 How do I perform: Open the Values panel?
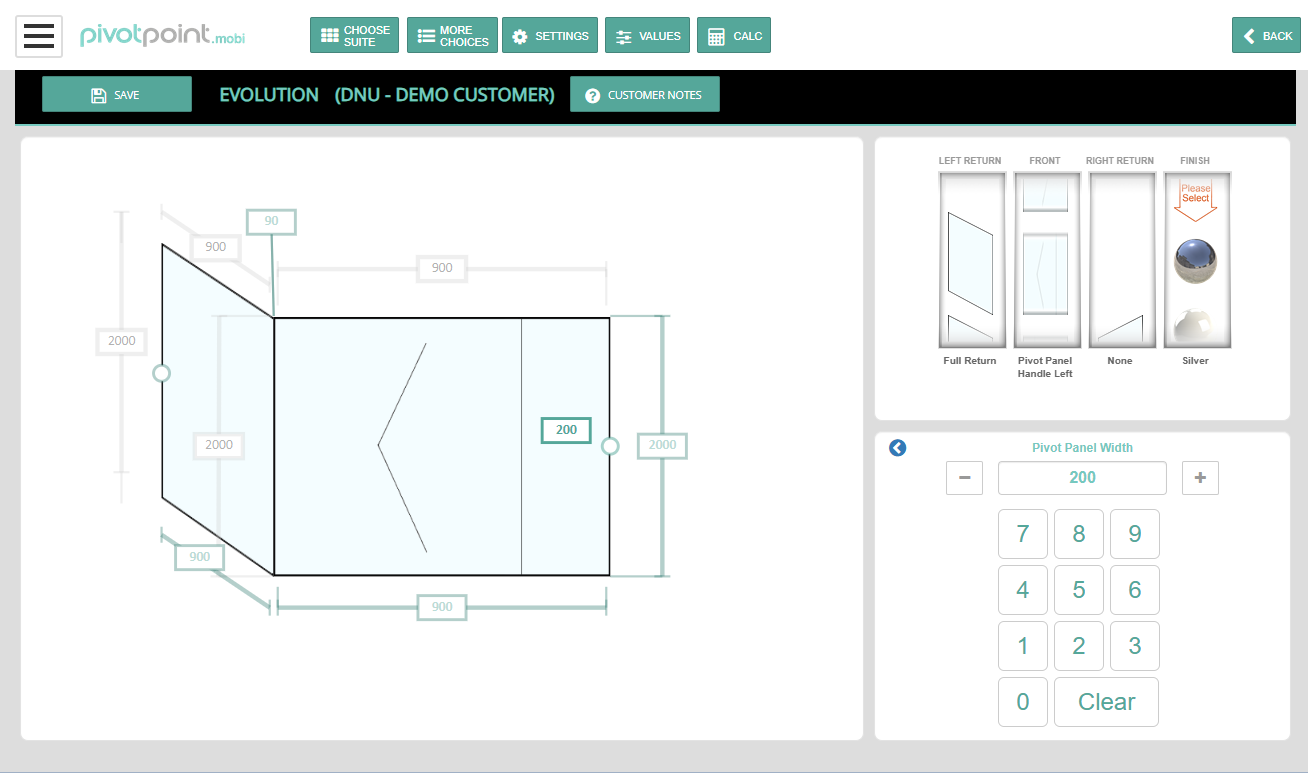pos(647,35)
